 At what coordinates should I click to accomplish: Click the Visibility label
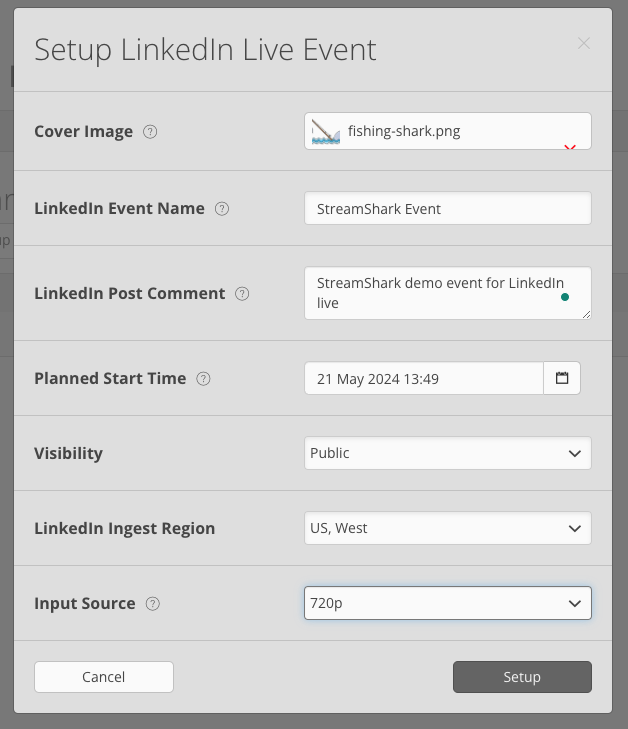[x=68, y=453]
